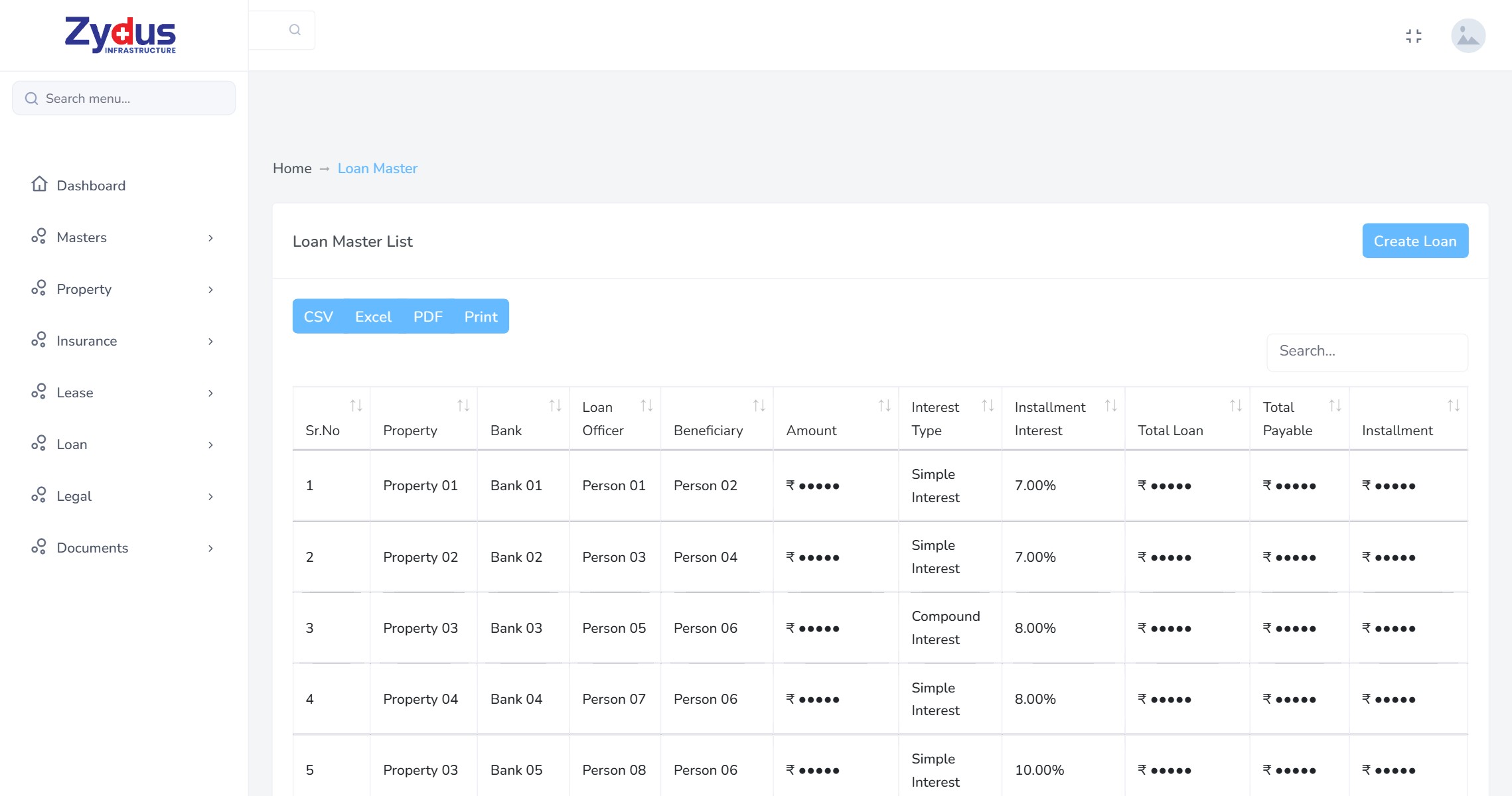This screenshot has height=796, width=1512.
Task: Sort by Bank column arrows
Action: click(x=556, y=405)
